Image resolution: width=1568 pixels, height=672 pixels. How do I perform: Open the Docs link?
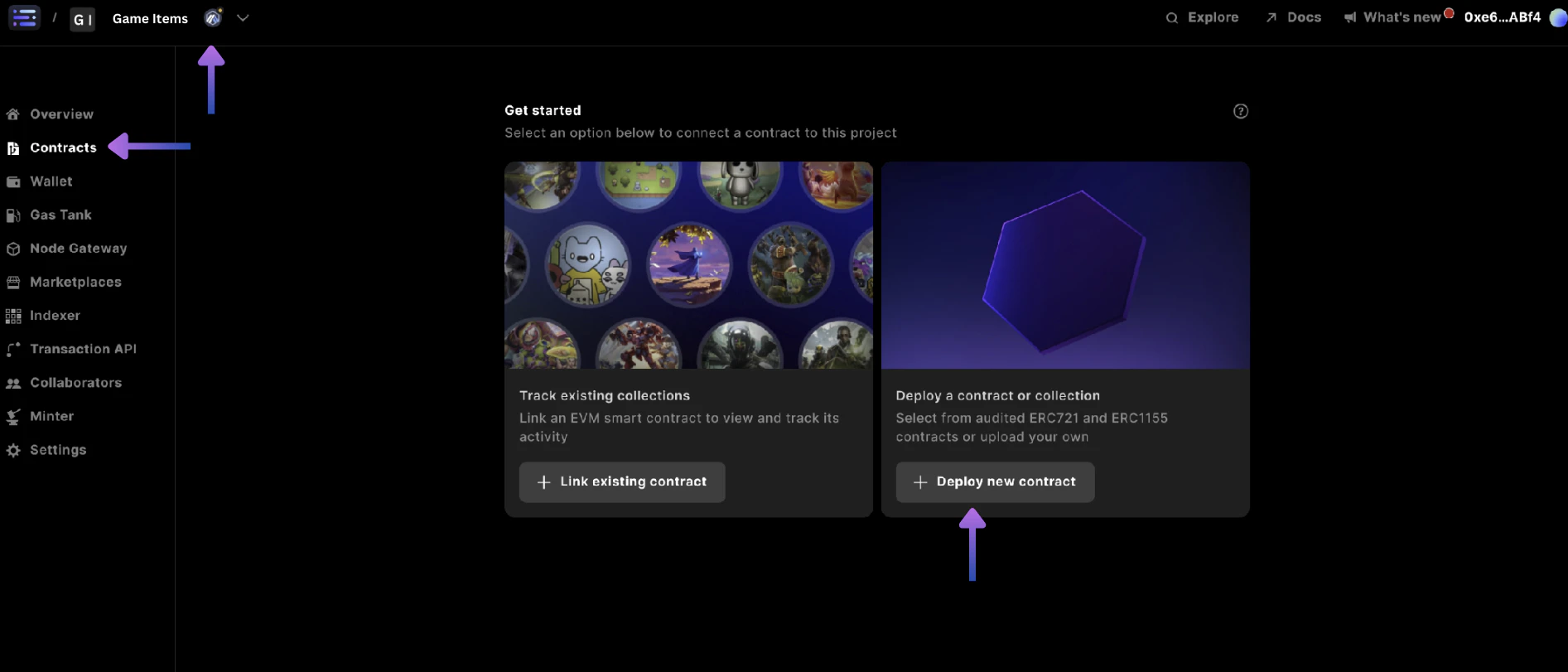coord(1304,17)
